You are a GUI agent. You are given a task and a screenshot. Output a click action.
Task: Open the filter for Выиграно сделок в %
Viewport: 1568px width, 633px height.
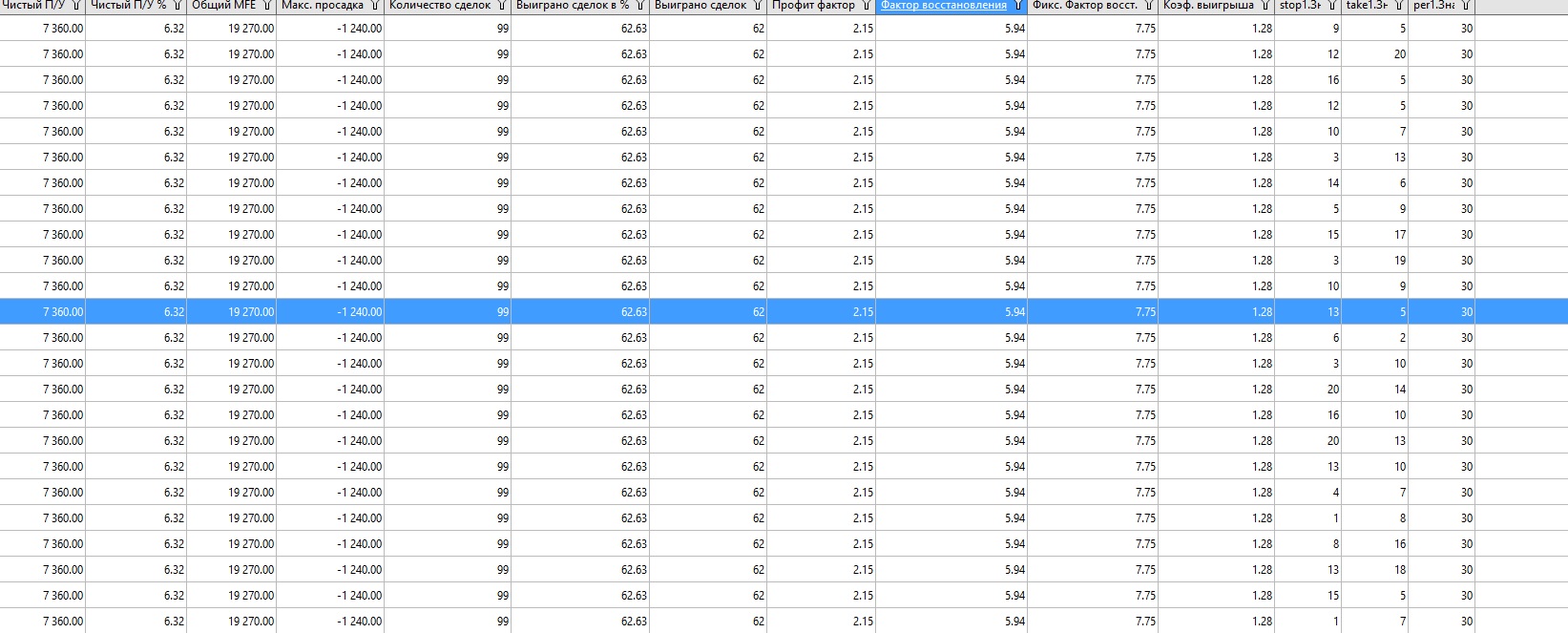coord(640,6)
